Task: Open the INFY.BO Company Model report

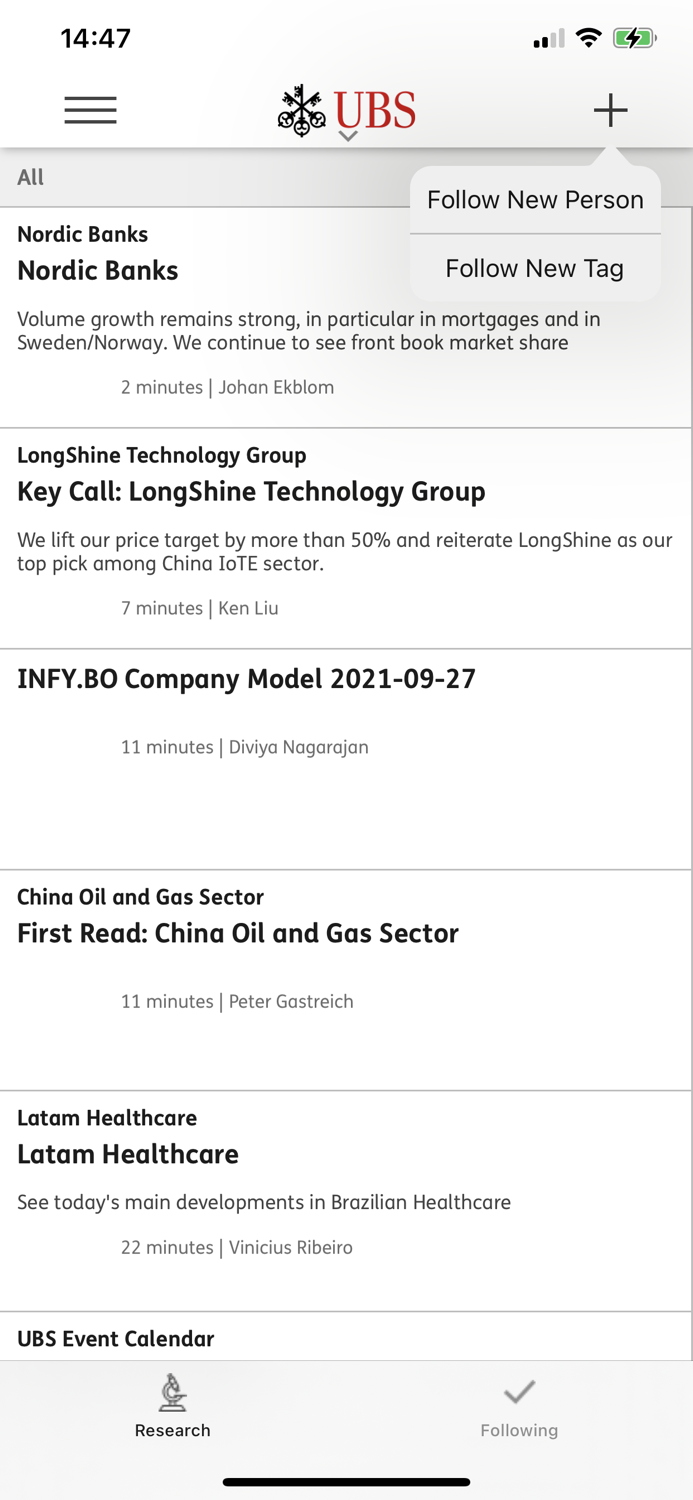Action: tap(246, 700)
